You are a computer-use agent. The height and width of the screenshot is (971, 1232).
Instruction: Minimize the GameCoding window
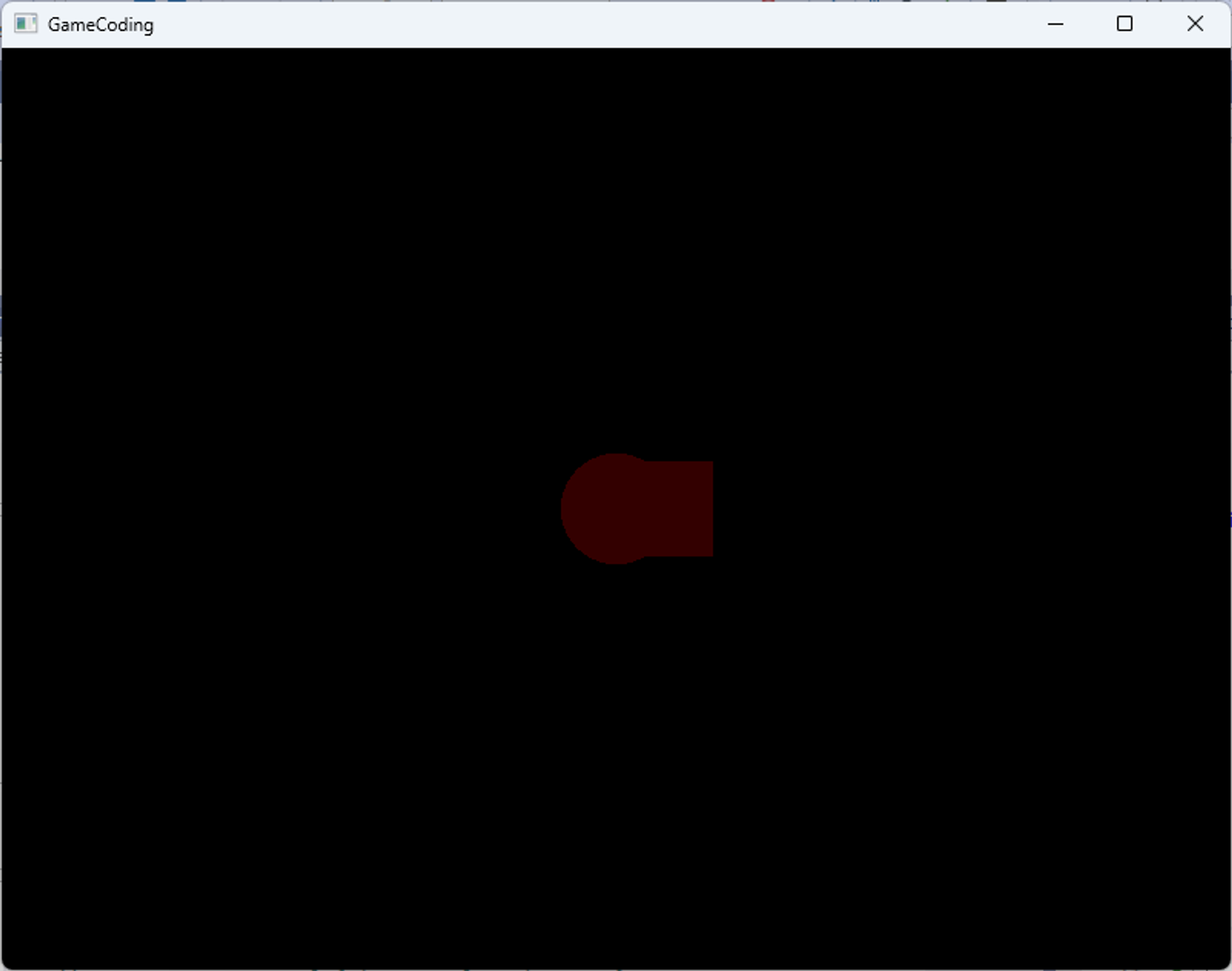1055,24
